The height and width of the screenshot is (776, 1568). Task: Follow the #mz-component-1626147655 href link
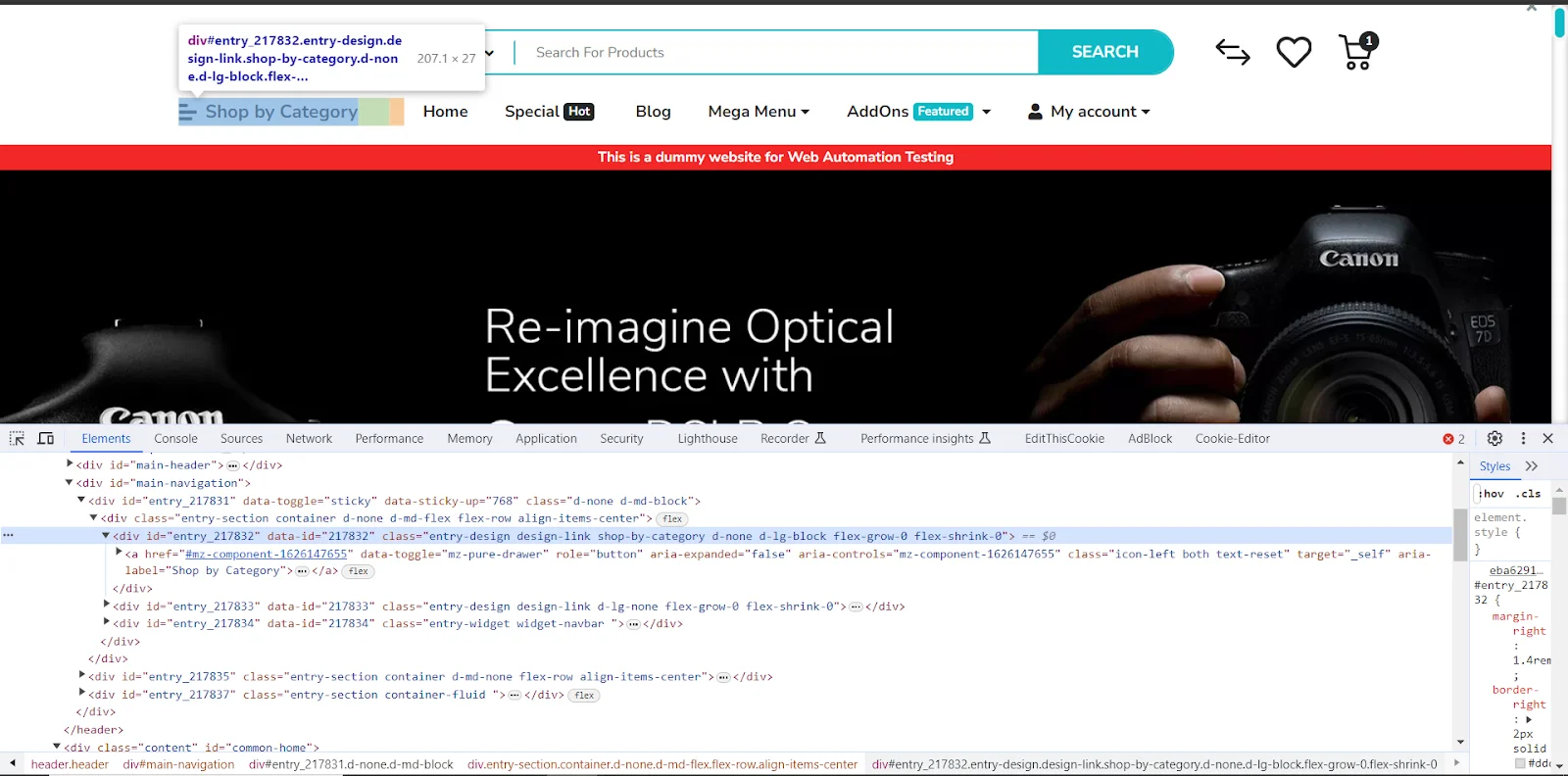tap(267, 555)
